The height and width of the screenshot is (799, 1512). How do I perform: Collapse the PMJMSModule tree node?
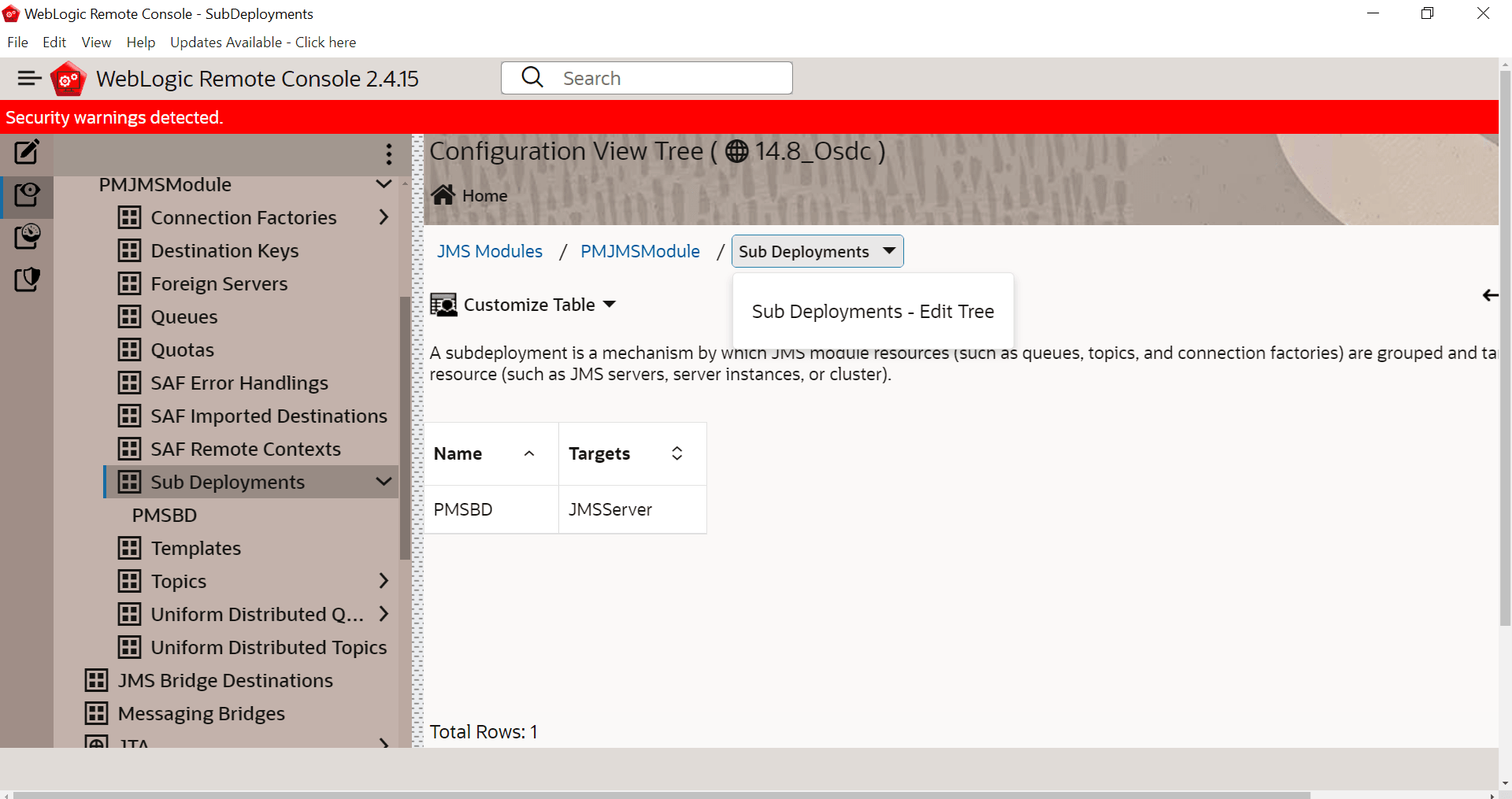384,184
